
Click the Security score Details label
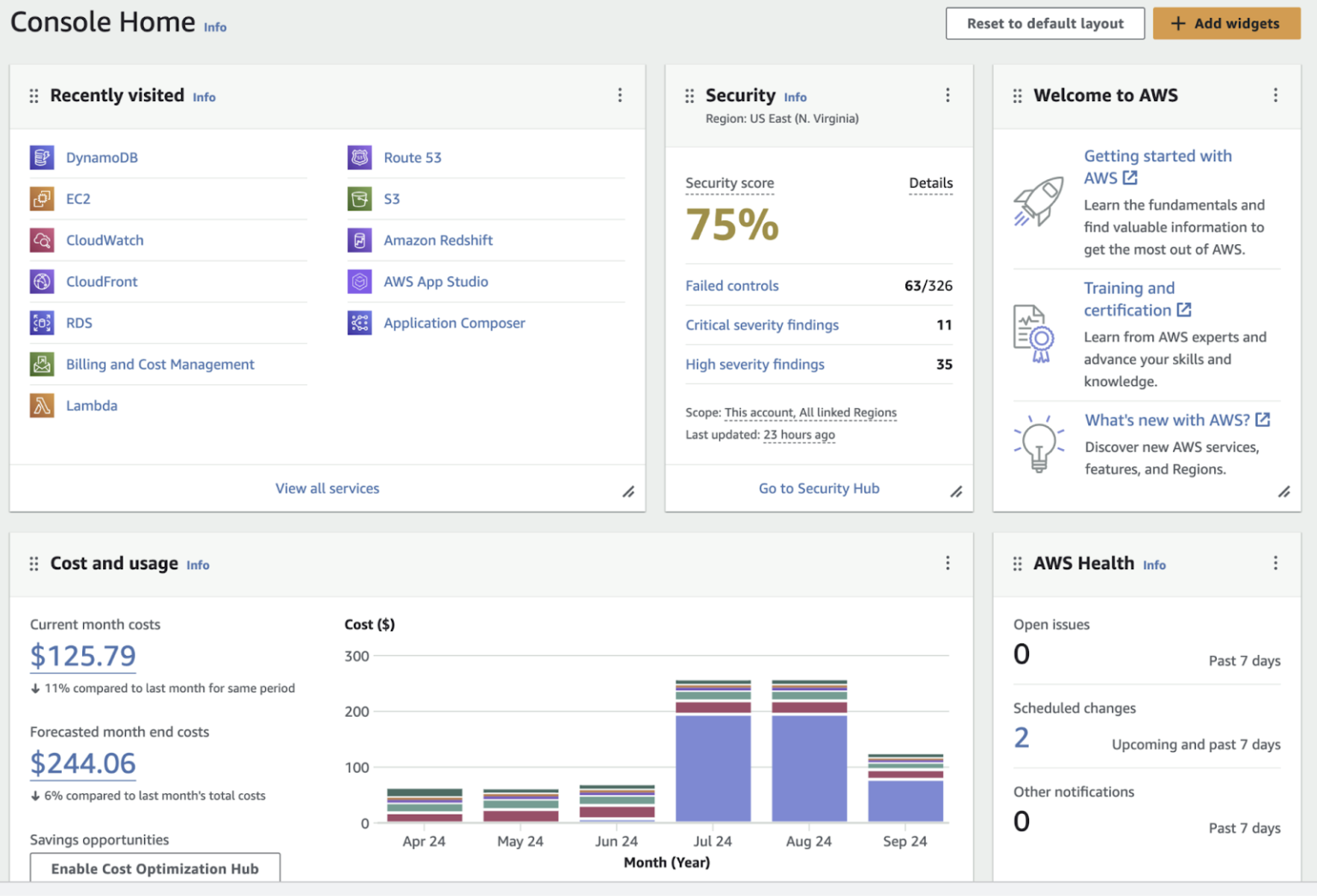click(931, 183)
